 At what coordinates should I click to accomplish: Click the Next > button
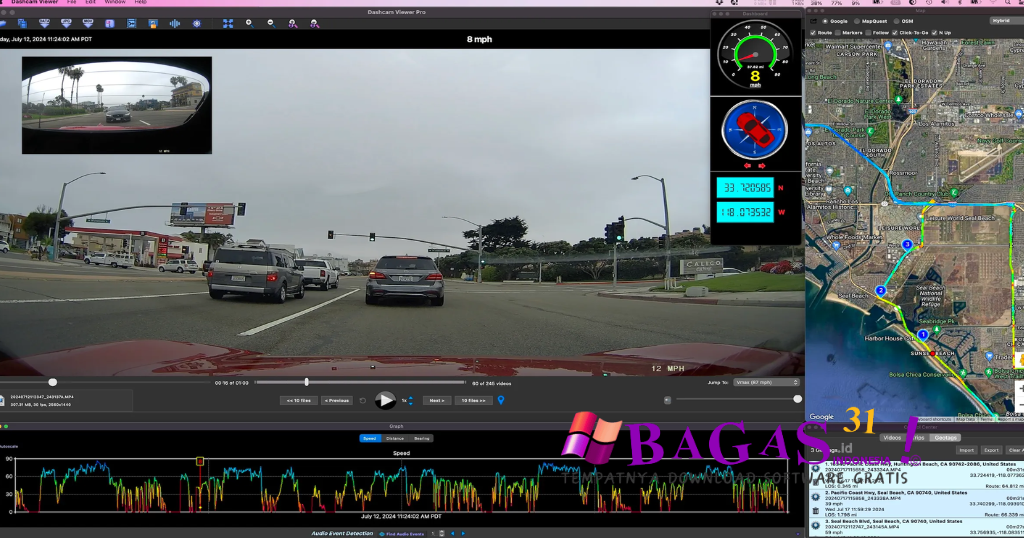(436, 400)
